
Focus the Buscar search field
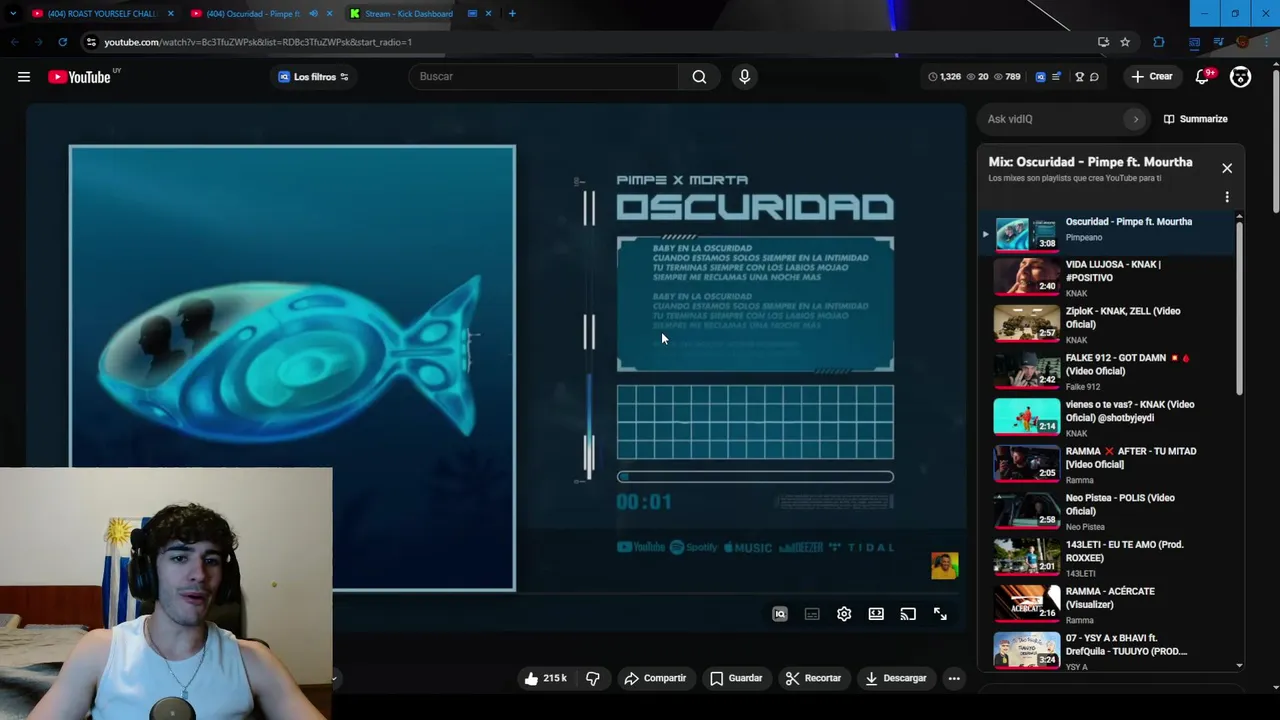[x=543, y=77]
